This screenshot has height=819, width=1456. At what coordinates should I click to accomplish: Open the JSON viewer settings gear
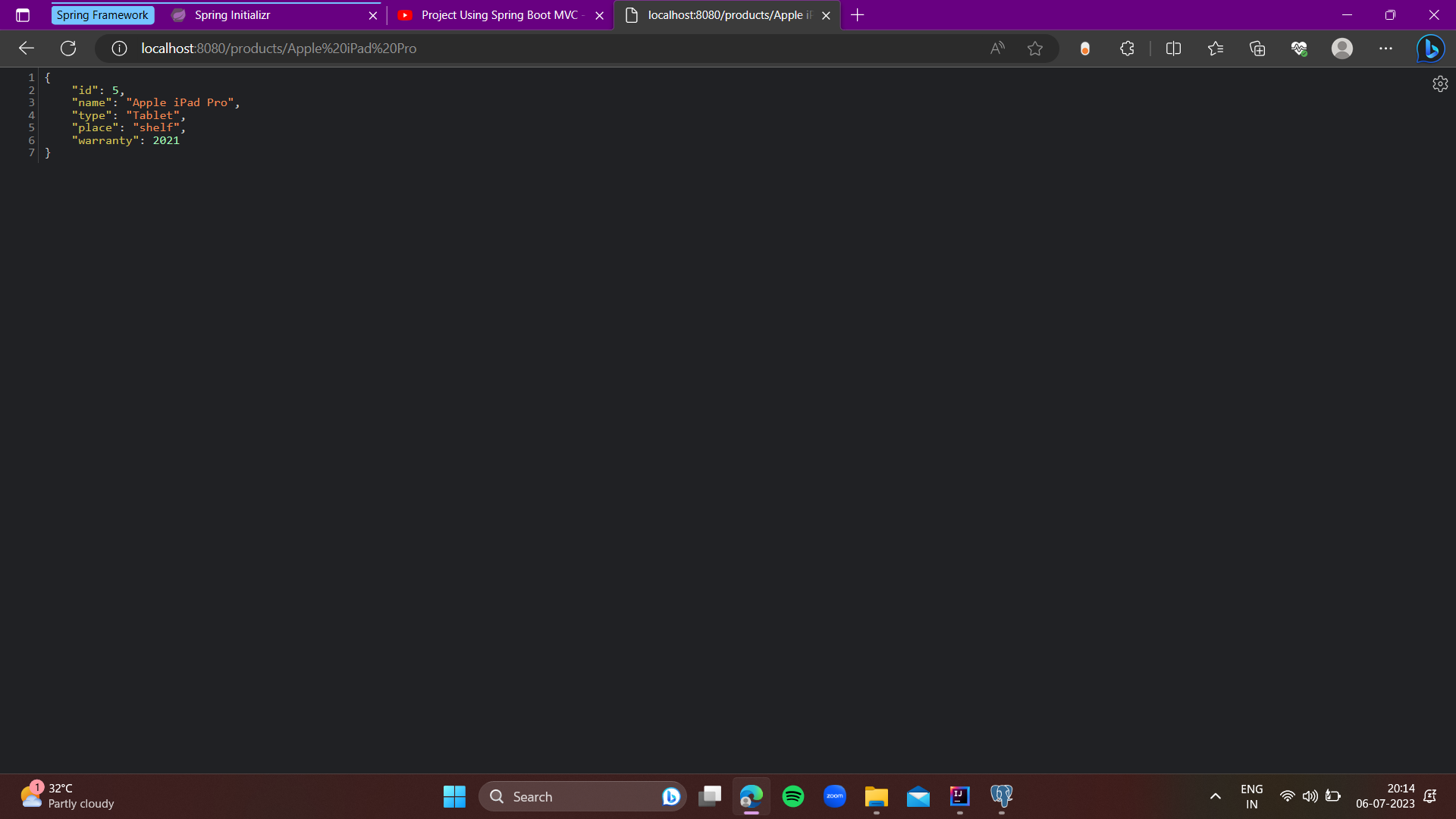click(x=1440, y=84)
